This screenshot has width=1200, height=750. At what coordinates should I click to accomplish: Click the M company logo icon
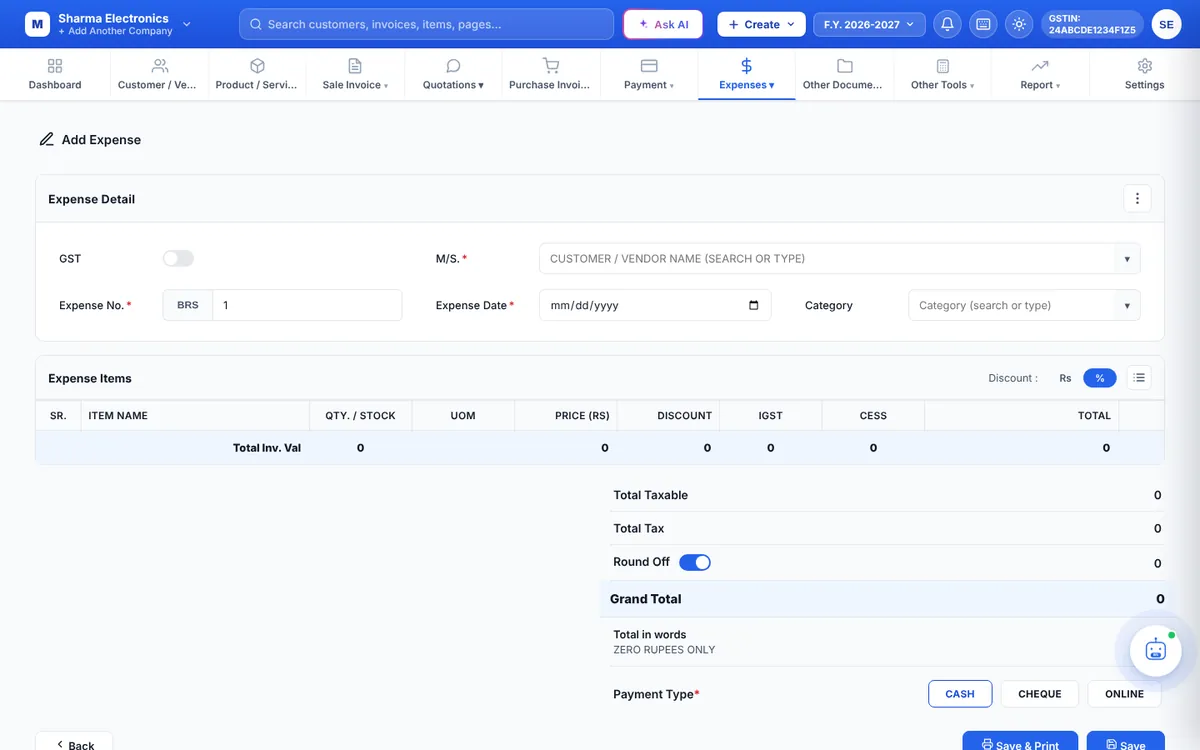click(x=37, y=24)
